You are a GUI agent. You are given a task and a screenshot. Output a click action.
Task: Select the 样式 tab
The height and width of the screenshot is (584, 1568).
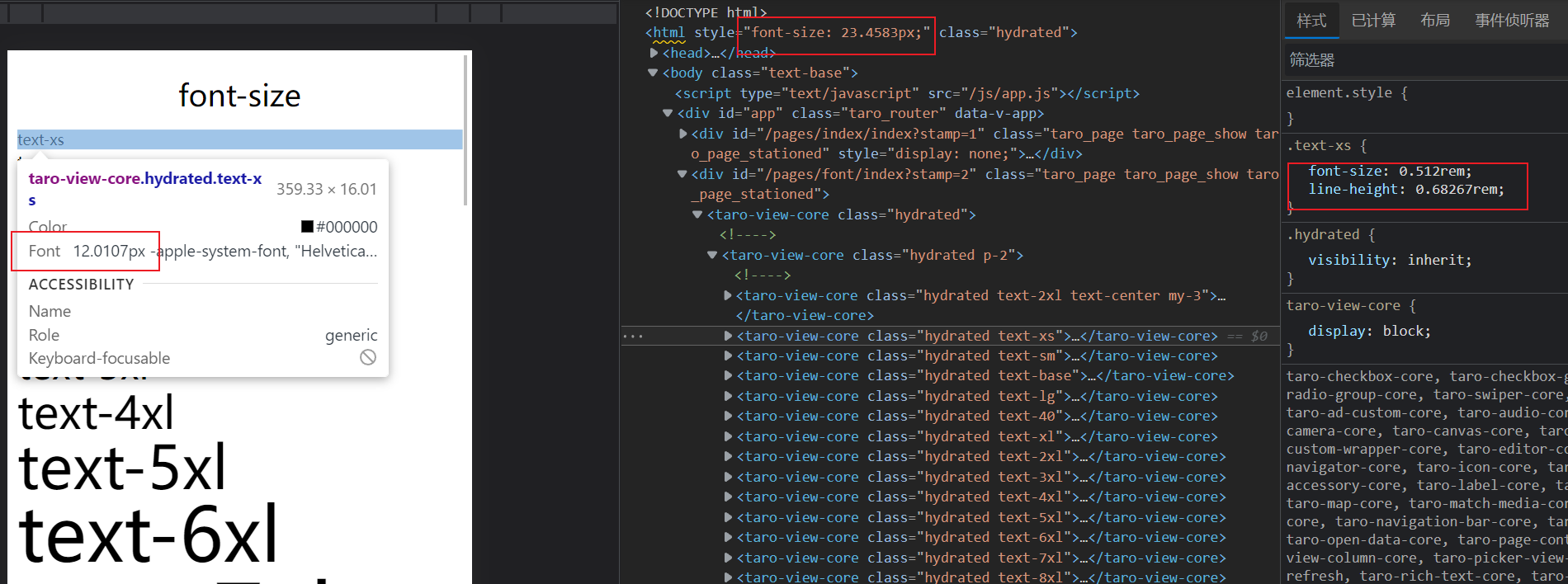click(1311, 21)
